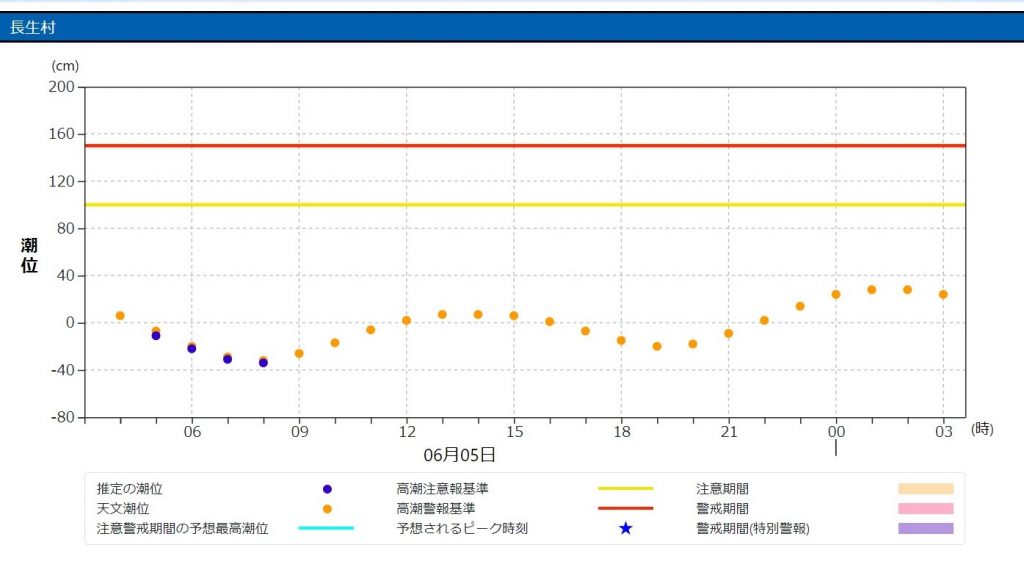This screenshot has width=1024, height=567.
Task: Click the orange dot icon for 天文潮位 in legend
Action: [x=327, y=509]
